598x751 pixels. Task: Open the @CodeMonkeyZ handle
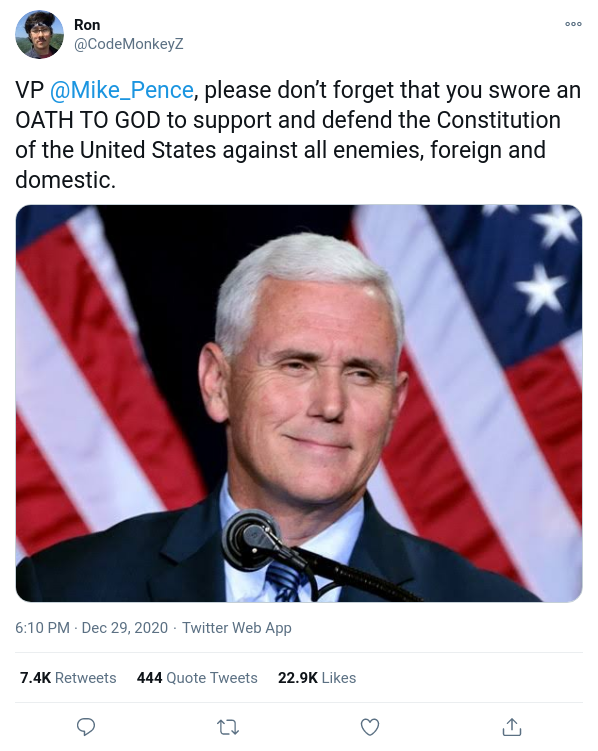coord(128,44)
